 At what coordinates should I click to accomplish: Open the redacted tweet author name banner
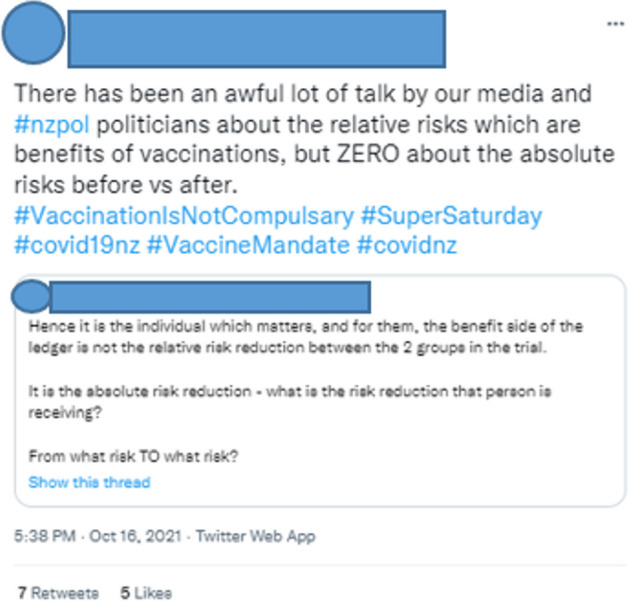257,39
